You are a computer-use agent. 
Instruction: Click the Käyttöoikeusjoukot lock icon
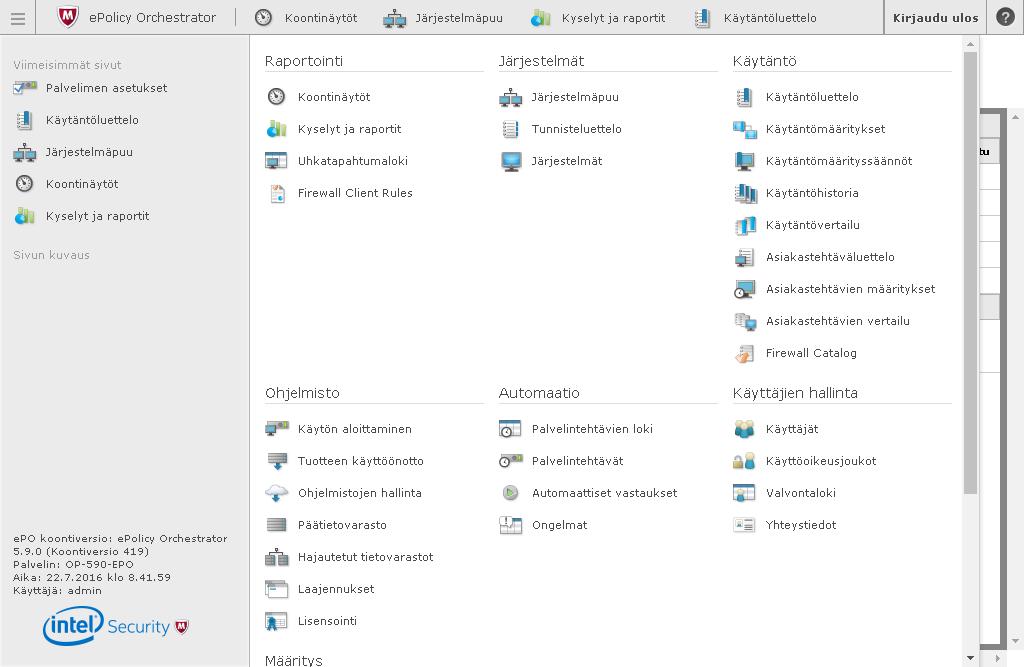[x=744, y=461]
